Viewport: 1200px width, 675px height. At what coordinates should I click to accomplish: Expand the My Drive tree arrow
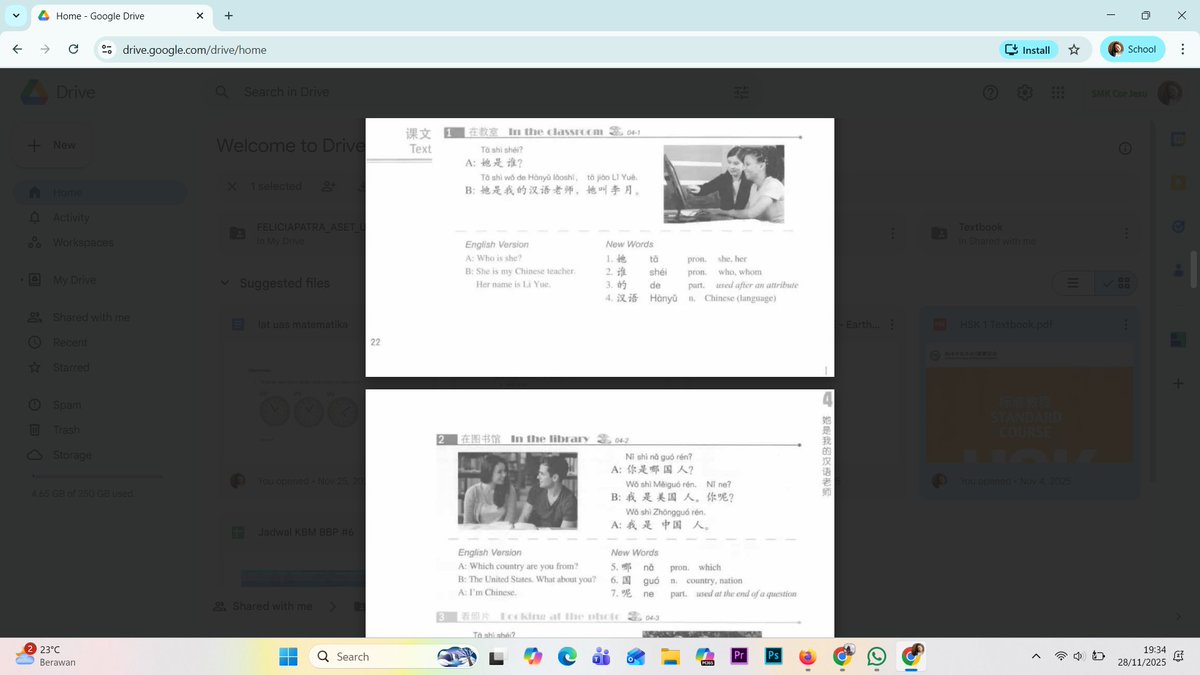pos(21,280)
